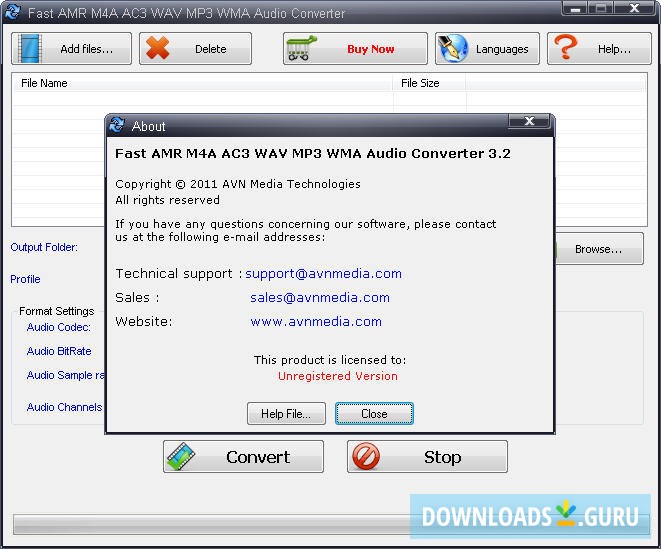Click the Profile label
661x549 pixels.
[x=25, y=279]
